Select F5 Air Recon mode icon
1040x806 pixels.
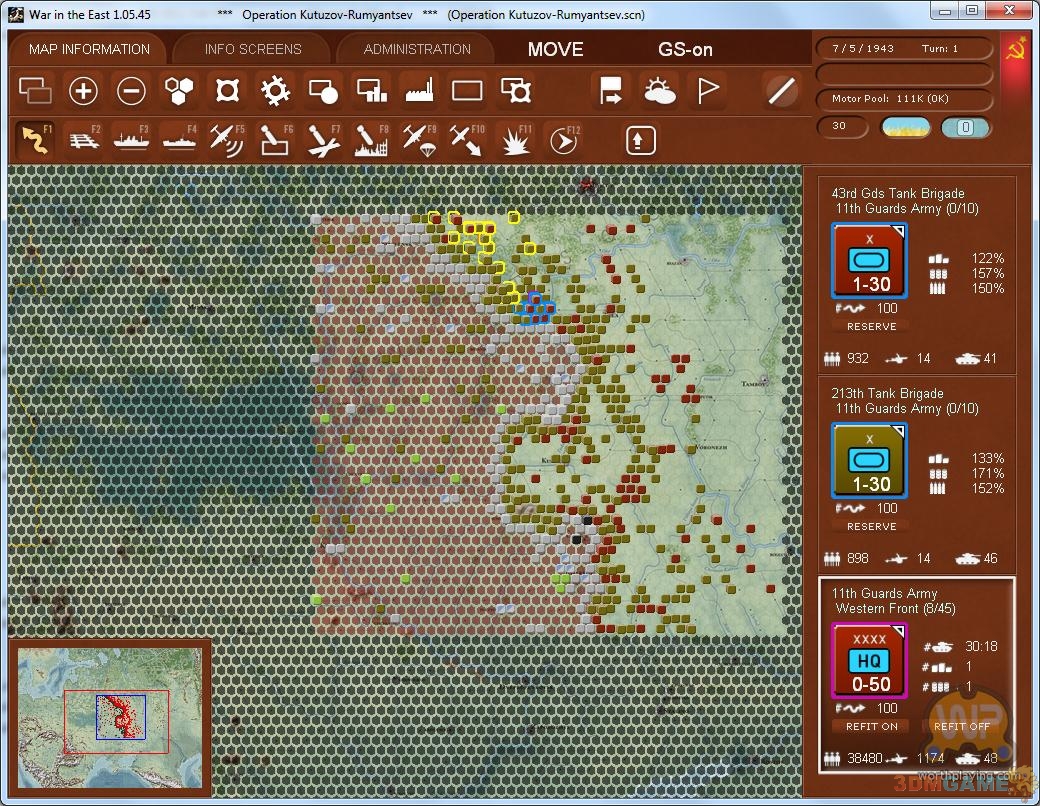click(x=227, y=139)
